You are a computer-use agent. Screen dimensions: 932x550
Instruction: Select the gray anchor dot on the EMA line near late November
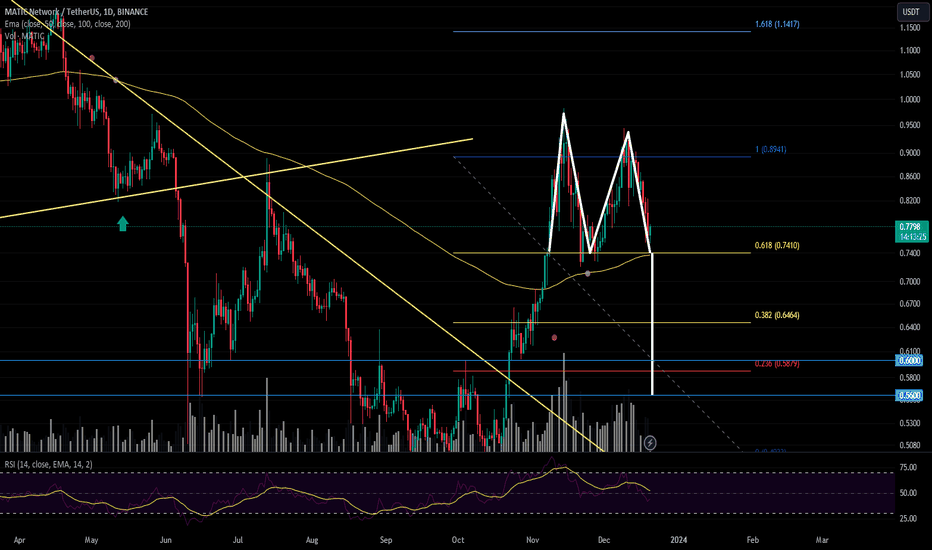click(587, 274)
